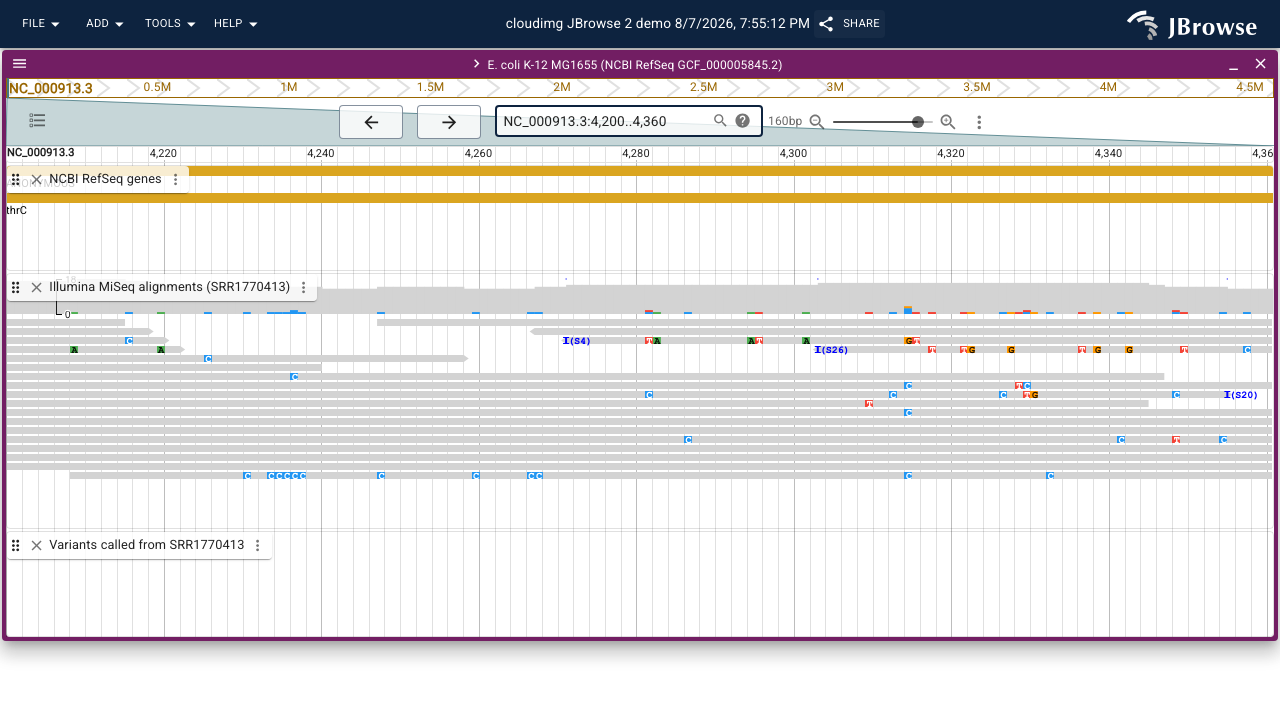
Task: Close the NCBI RefSeq genes track
Action: 36,179
